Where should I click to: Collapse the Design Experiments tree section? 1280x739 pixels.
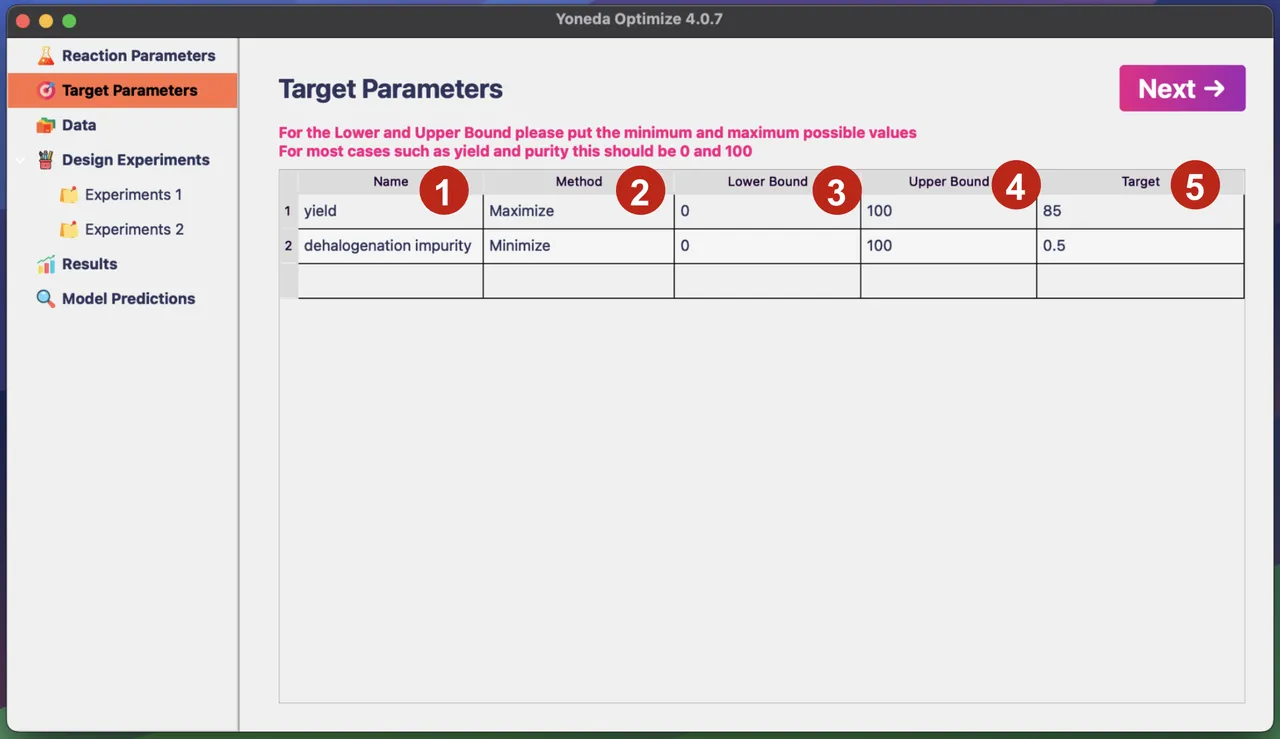(x=20, y=160)
